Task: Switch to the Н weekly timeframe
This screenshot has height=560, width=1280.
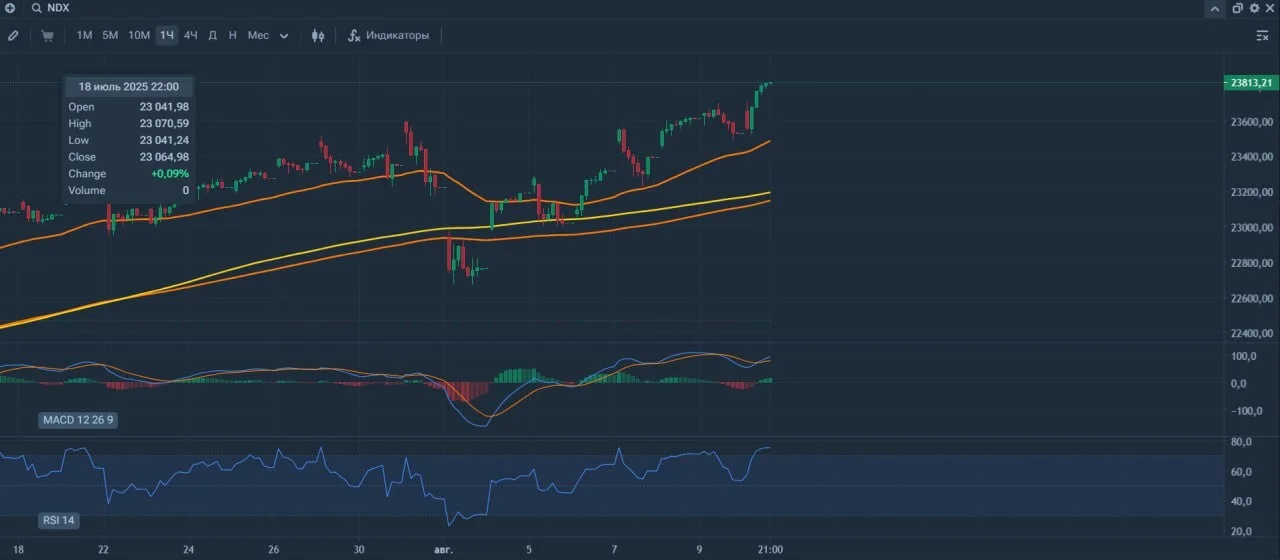Action: coord(233,35)
